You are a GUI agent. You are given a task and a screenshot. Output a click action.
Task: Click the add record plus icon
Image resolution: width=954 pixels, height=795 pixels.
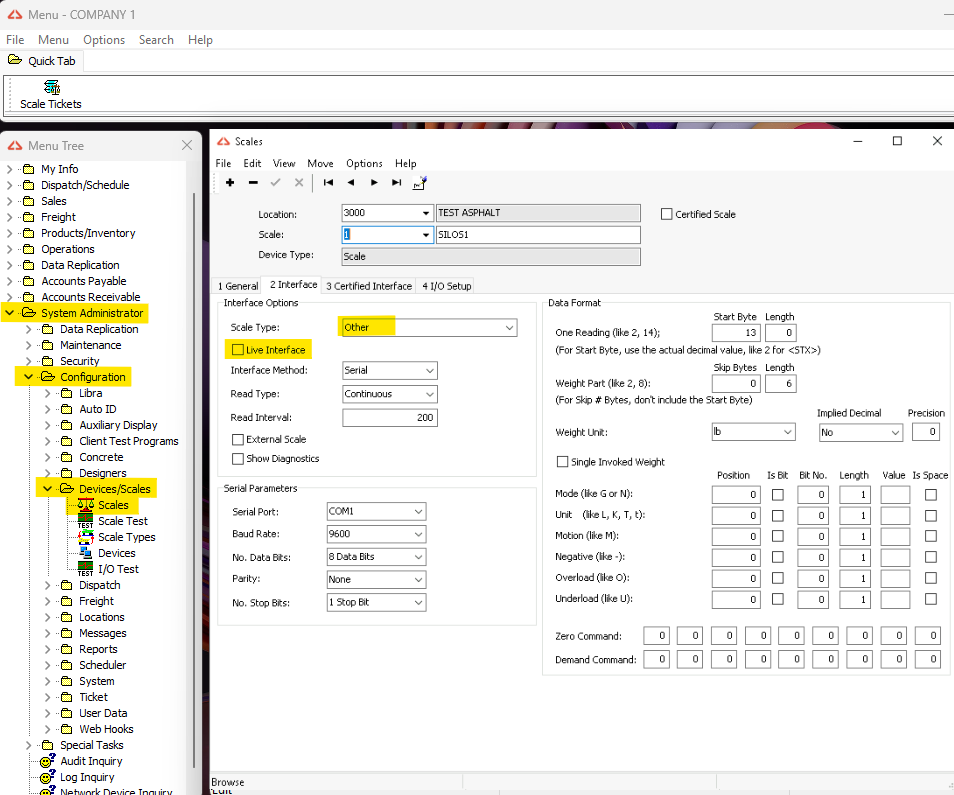230,182
